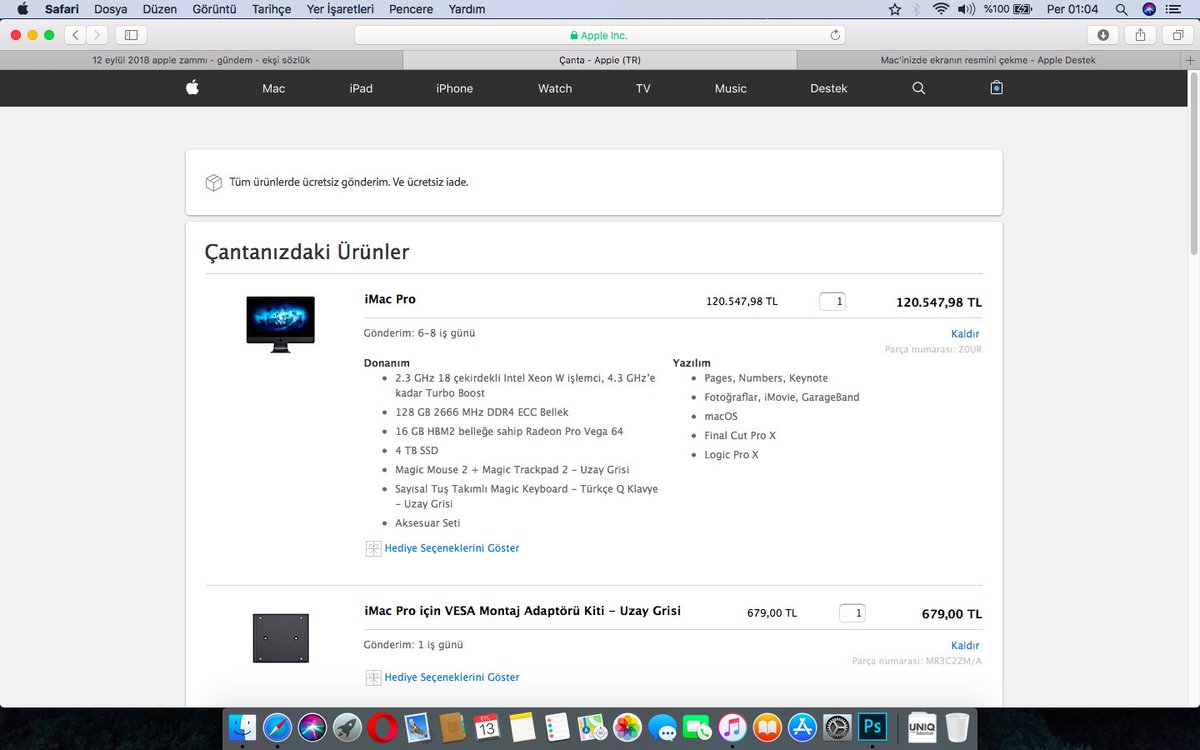Open the App Store in the Dock

(x=802, y=727)
